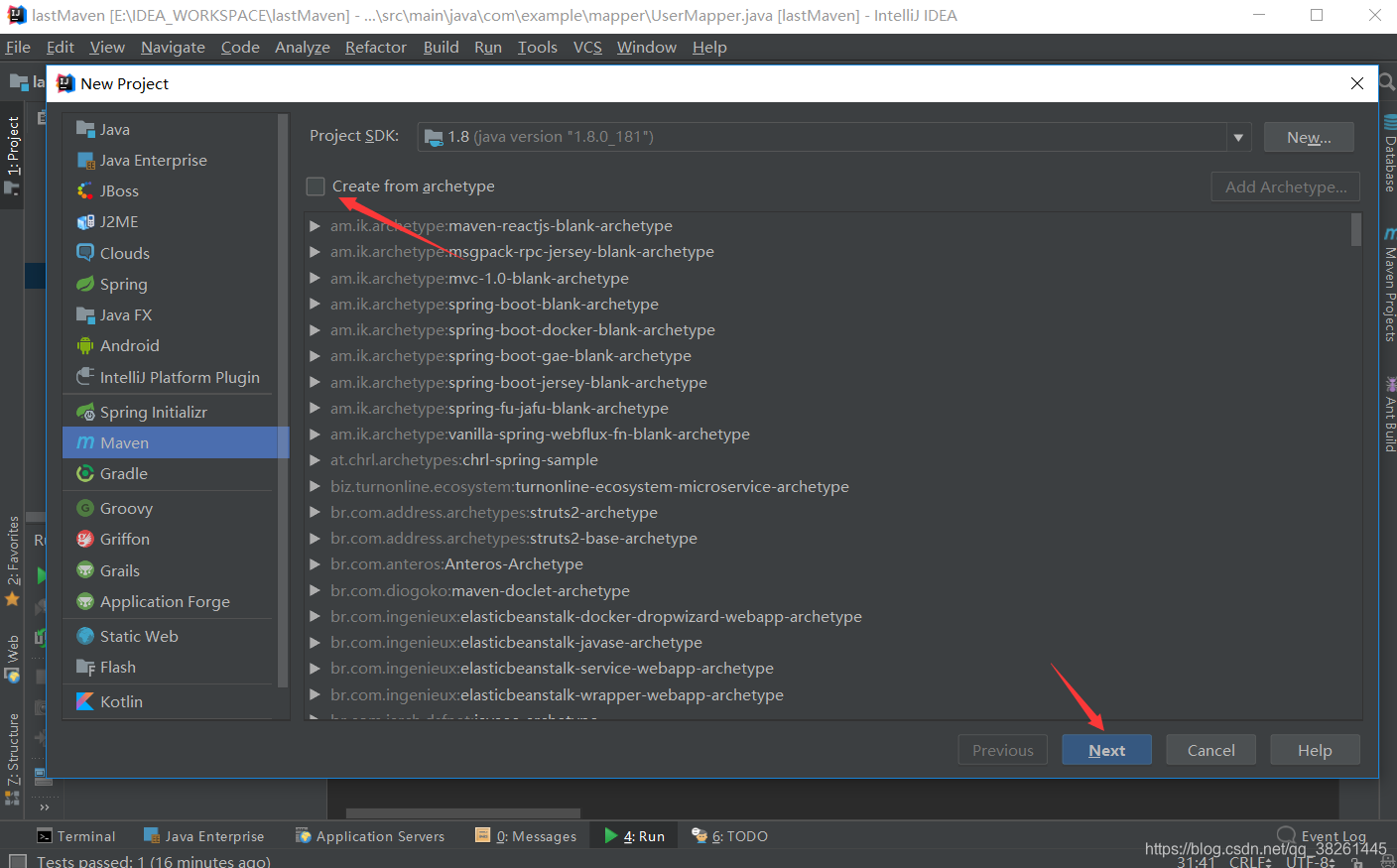Open the 1: Project side tab
The image size is (1397, 868).
tap(13, 154)
